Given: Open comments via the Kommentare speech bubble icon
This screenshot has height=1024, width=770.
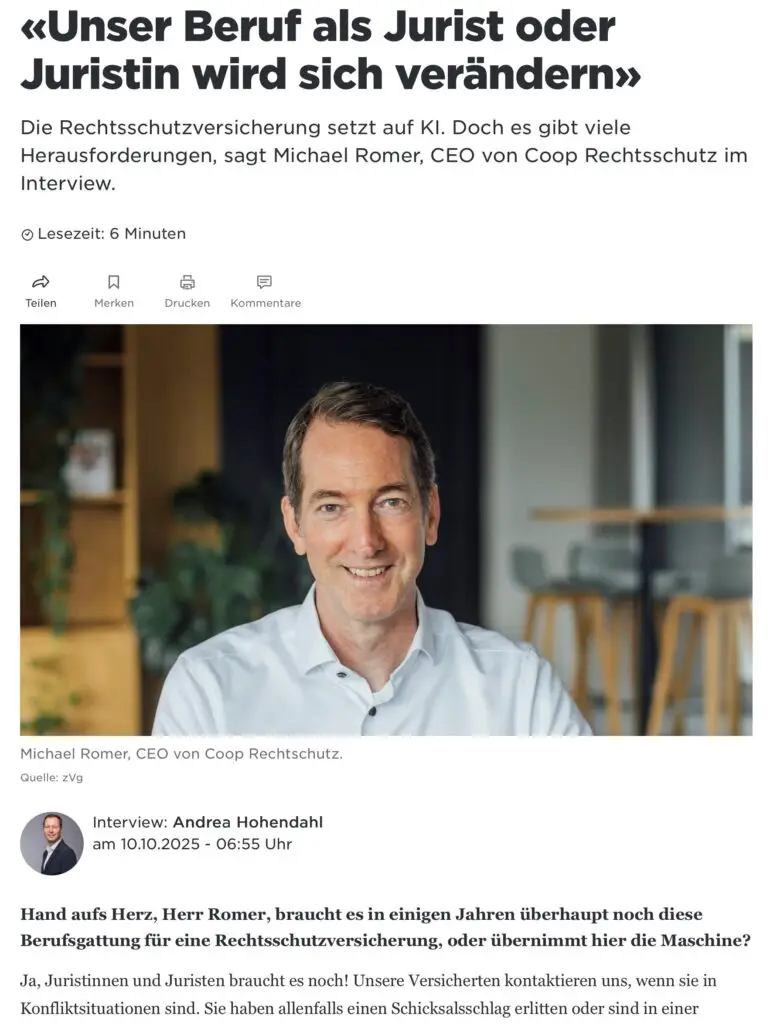Looking at the screenshot, I should [x=265, y=281].
